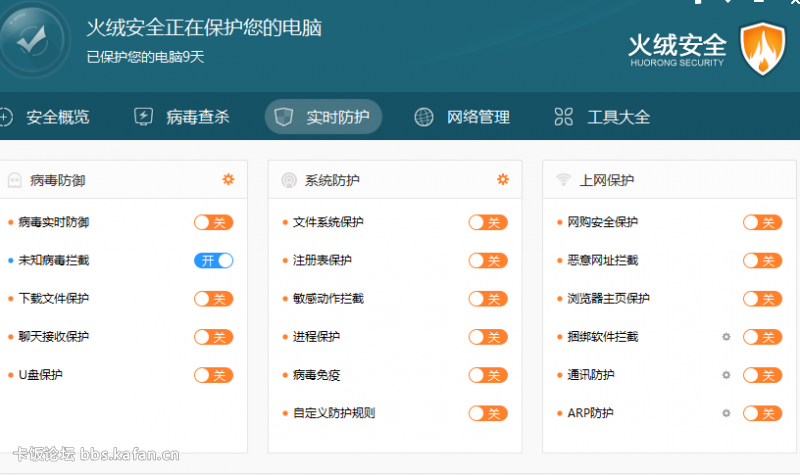The height and width of the screenshot is (475, 800).
Task: Enable 自定义防护规则 toggle
Action: tap(488, 413)
